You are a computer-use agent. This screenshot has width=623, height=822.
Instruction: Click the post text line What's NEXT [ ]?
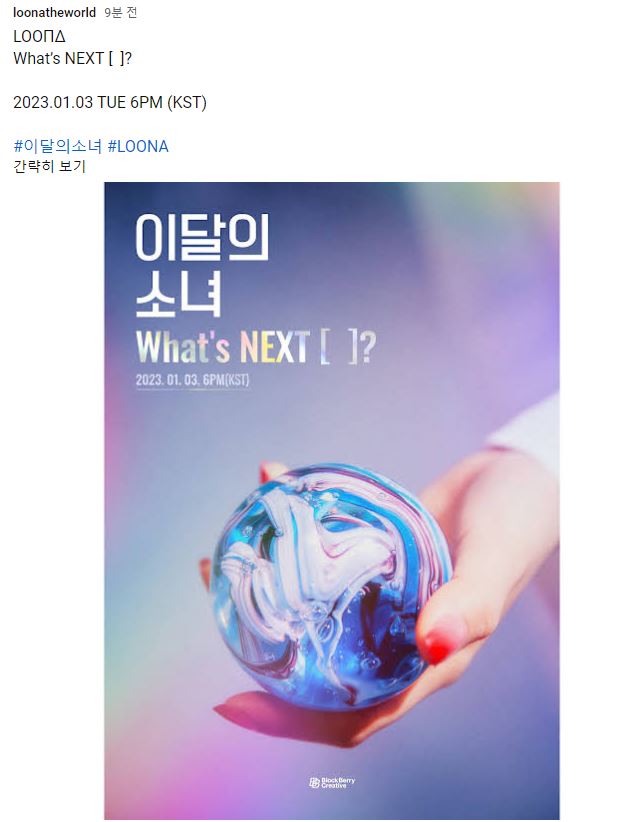tap(72, 58)
